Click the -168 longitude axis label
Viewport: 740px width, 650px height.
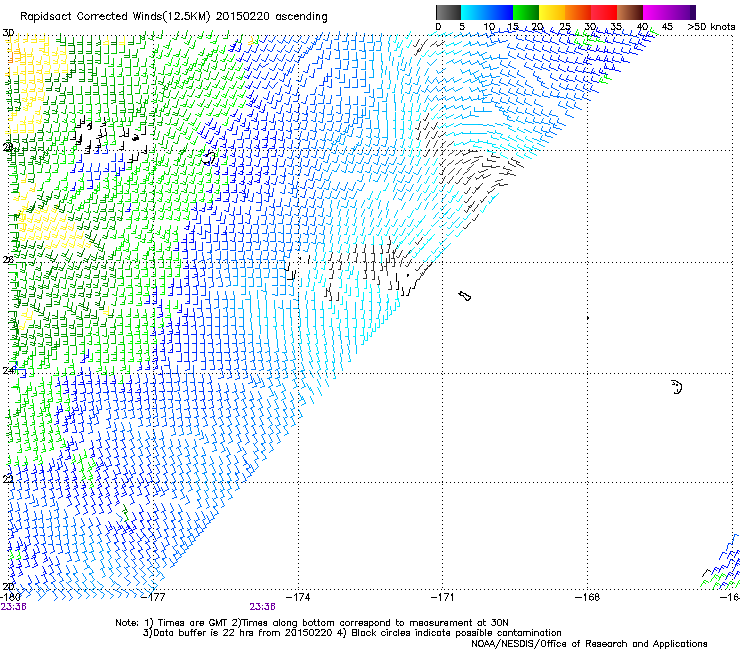pyautogui.click(x=588, y=597)
